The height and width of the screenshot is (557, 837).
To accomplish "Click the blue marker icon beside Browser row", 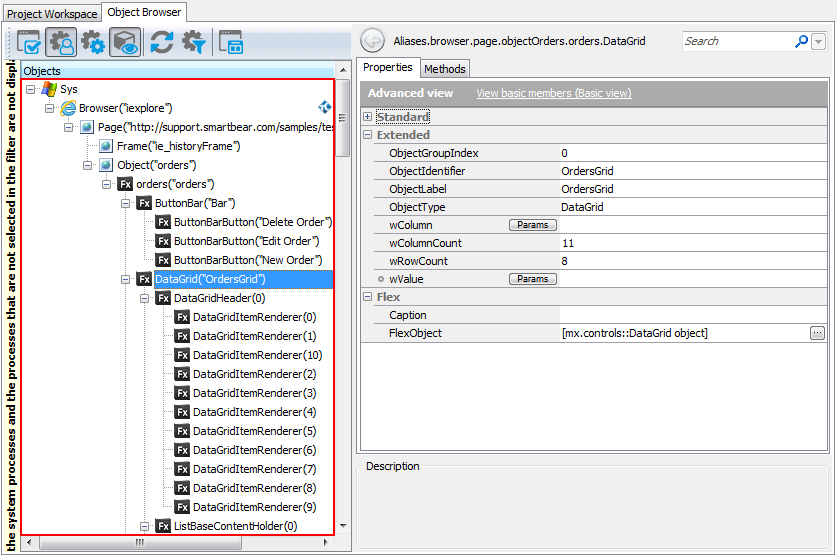I will tap(325, 107).
